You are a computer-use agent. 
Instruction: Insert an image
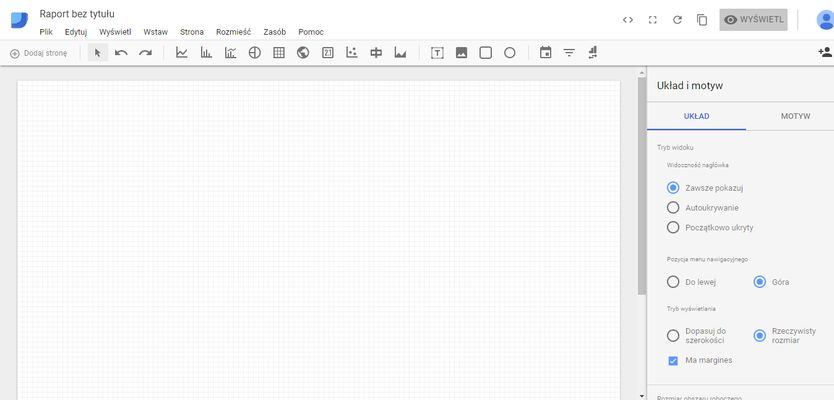point(461,53)
